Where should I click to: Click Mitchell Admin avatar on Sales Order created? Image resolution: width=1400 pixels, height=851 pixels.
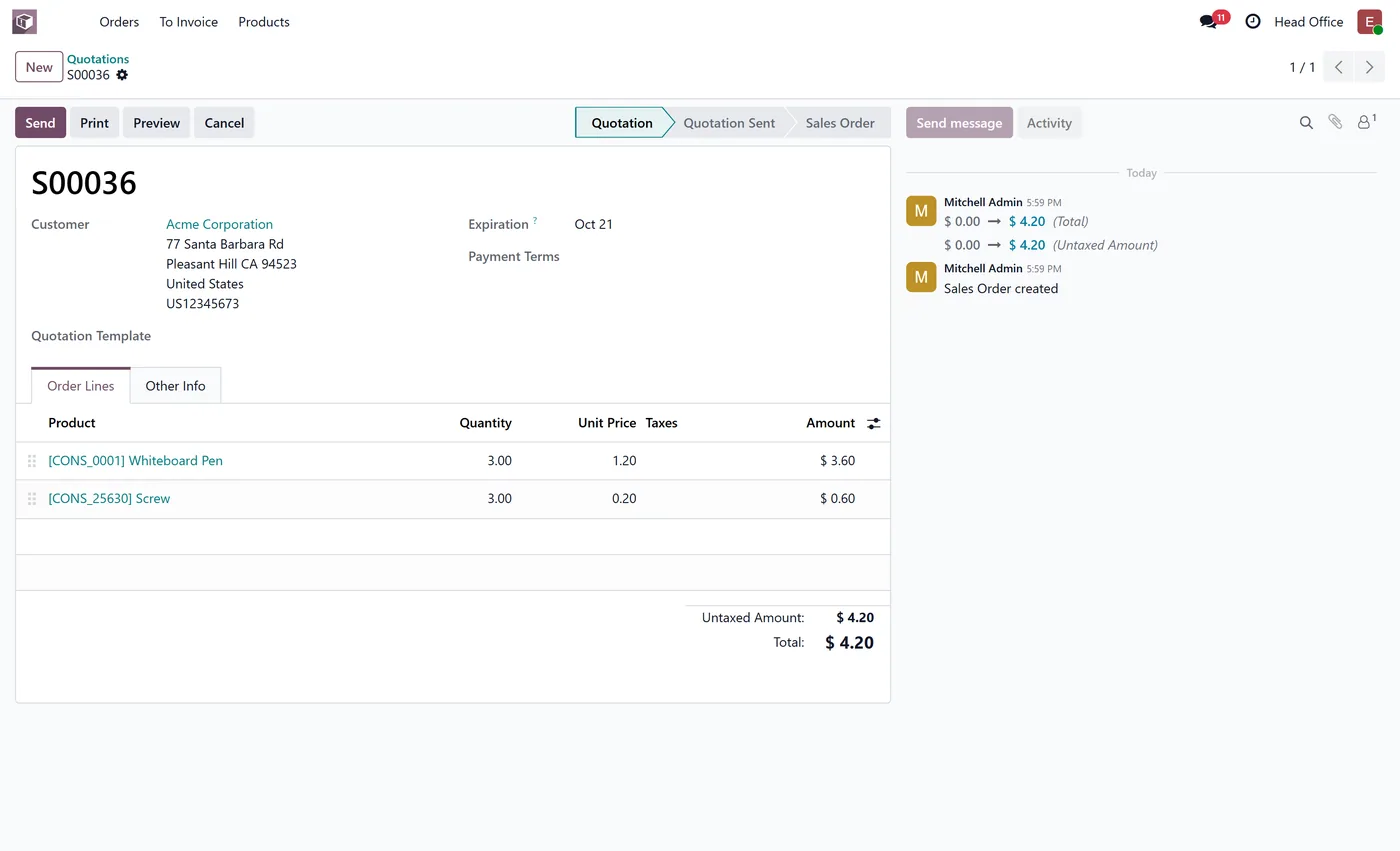click(x=921, y=277)
